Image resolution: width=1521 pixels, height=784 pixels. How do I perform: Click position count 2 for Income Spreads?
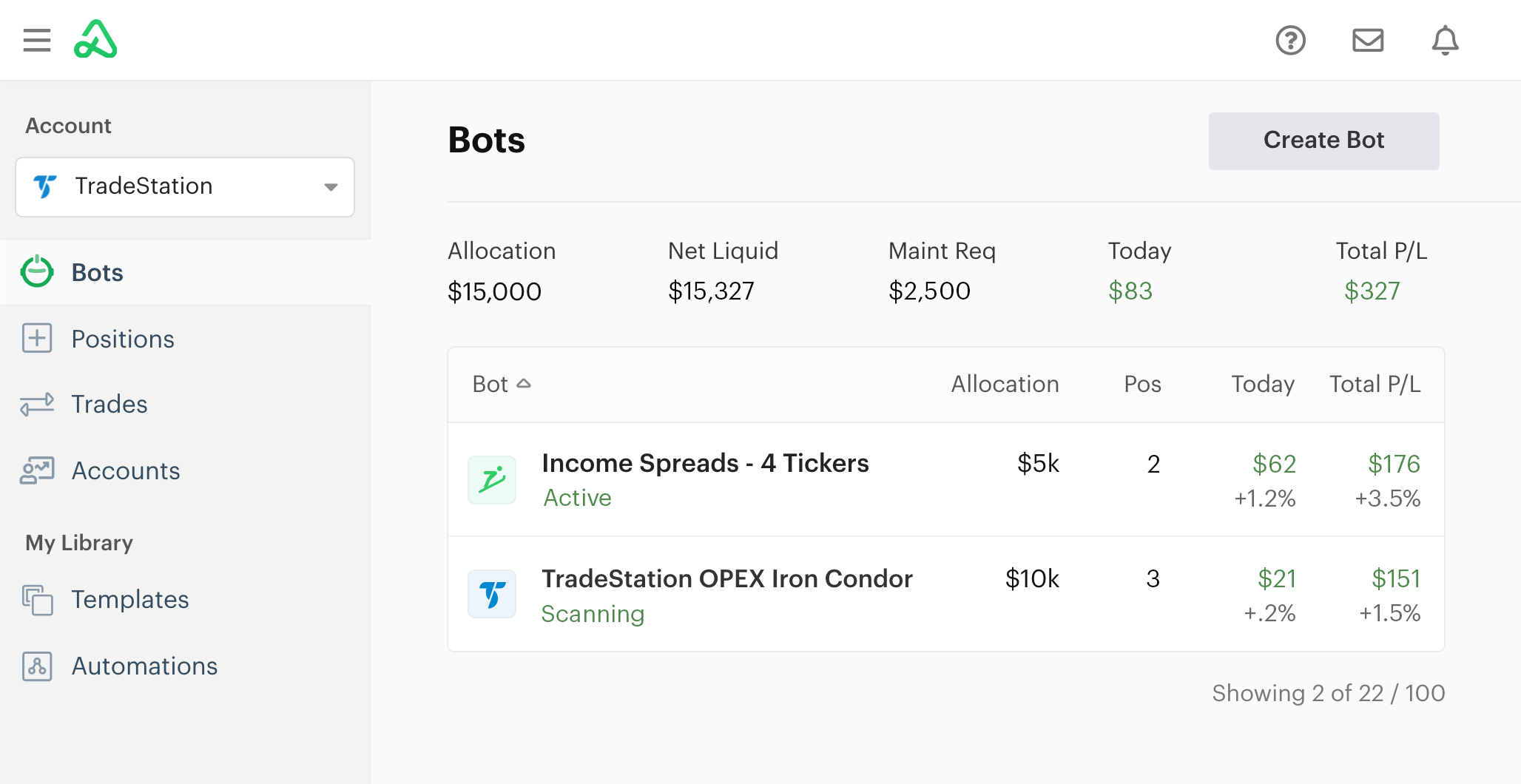tap(1153, 464)
